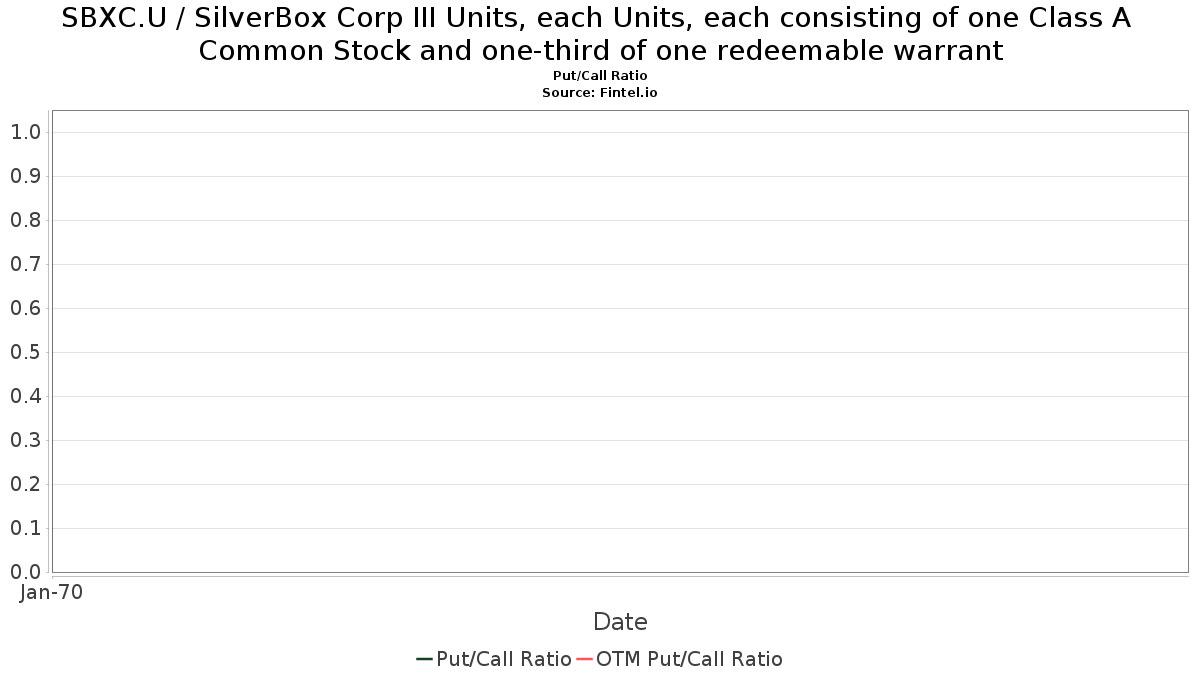Click the Jan-70 x-axis tick label

(x=51, y=592)
